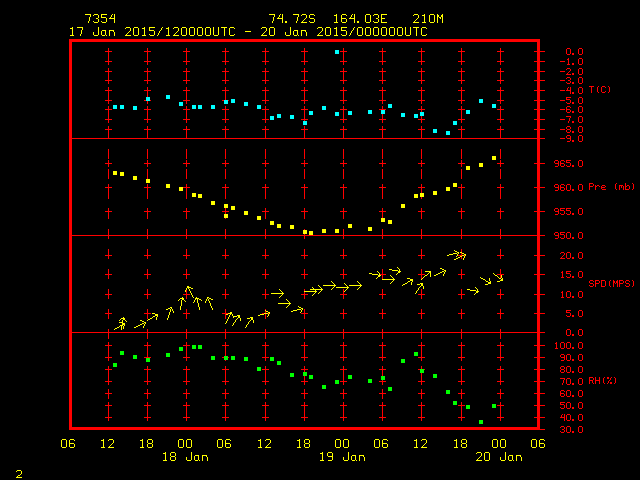Click the 10.0 wind speed axis value
This screenshot has height=480, width=640.
[571, 295]
